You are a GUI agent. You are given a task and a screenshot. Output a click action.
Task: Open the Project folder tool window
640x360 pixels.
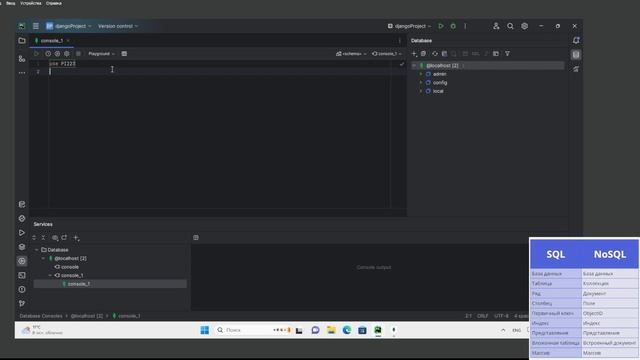pyautogui.click(x=22, y=40)
